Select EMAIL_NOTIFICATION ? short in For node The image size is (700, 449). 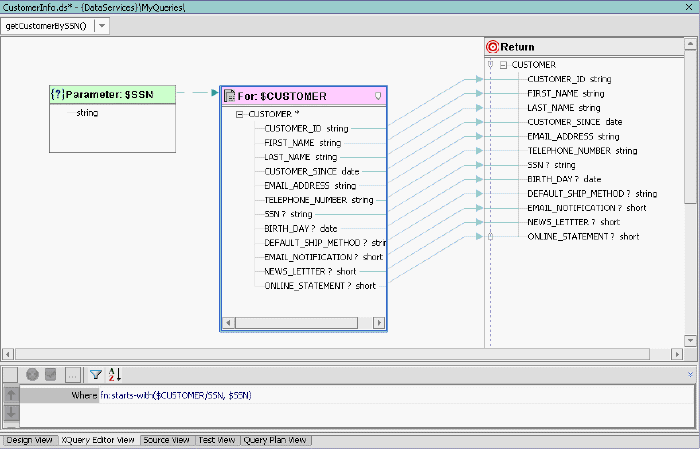pos(324,257)
